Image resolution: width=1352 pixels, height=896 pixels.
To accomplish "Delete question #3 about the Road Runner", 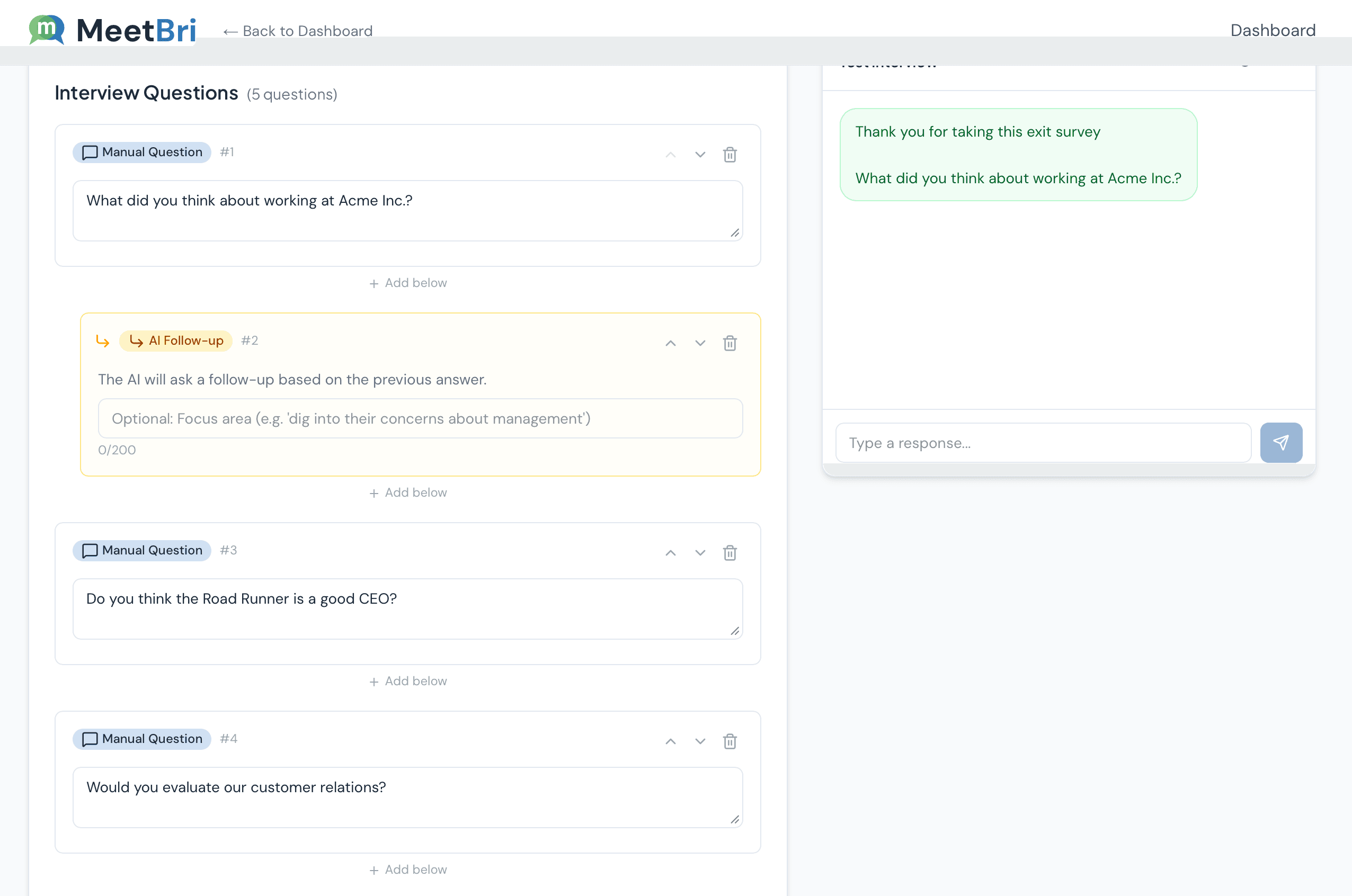I will click(x=730, y=552).
